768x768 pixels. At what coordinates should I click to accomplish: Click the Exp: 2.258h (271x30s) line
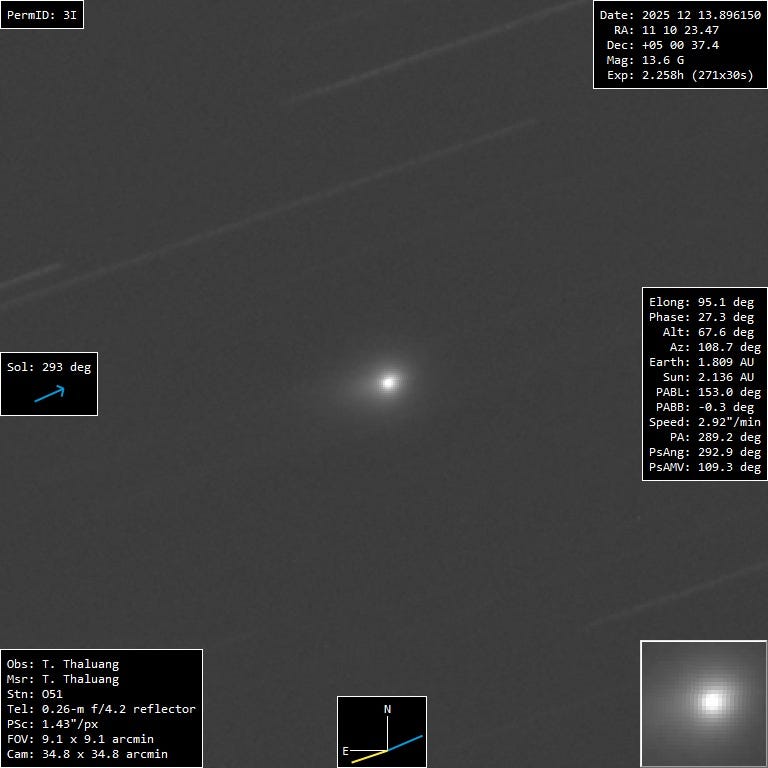pyautogui.click(x=680, y=75)
